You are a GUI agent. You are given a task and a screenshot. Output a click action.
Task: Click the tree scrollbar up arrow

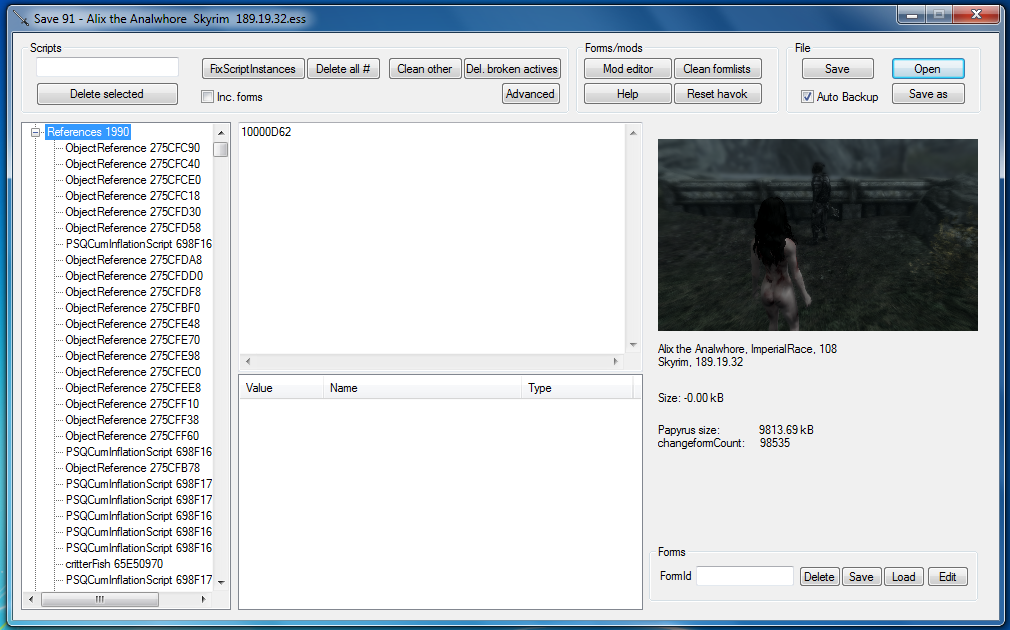point(221,133)
